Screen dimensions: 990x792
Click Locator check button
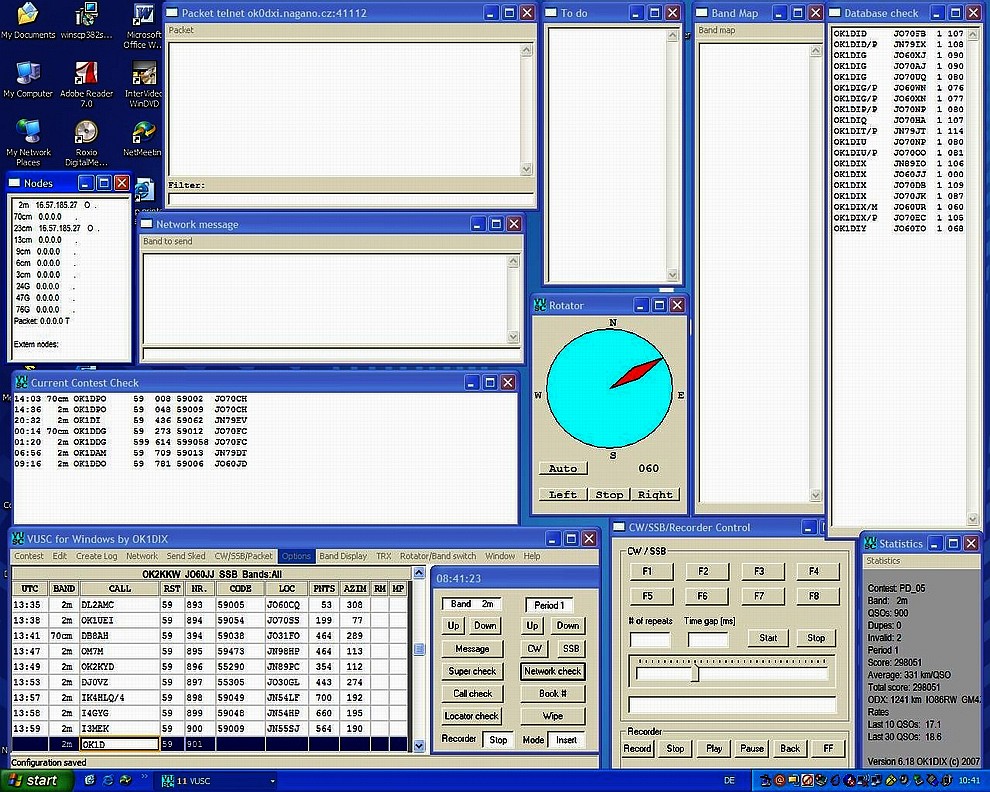[x=472, y=716]
